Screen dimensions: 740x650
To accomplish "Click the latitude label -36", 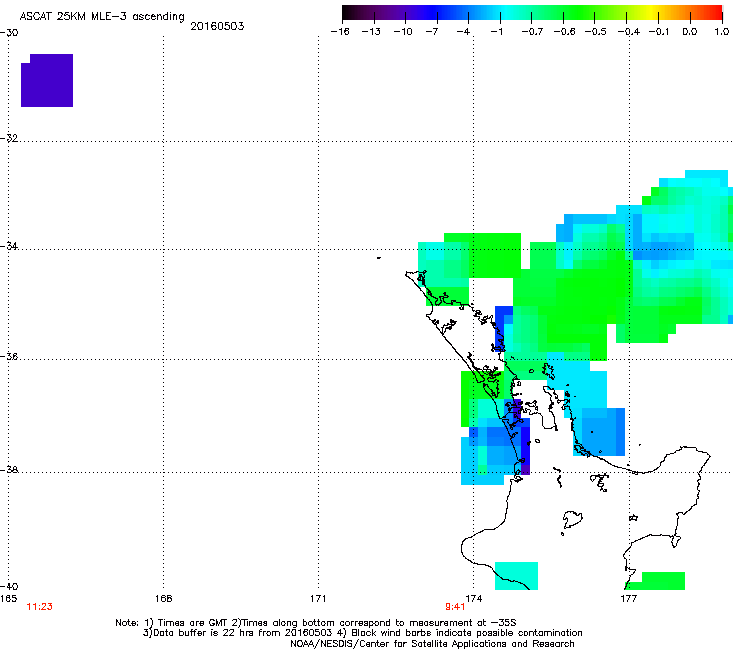I will [x=9, y=356].
